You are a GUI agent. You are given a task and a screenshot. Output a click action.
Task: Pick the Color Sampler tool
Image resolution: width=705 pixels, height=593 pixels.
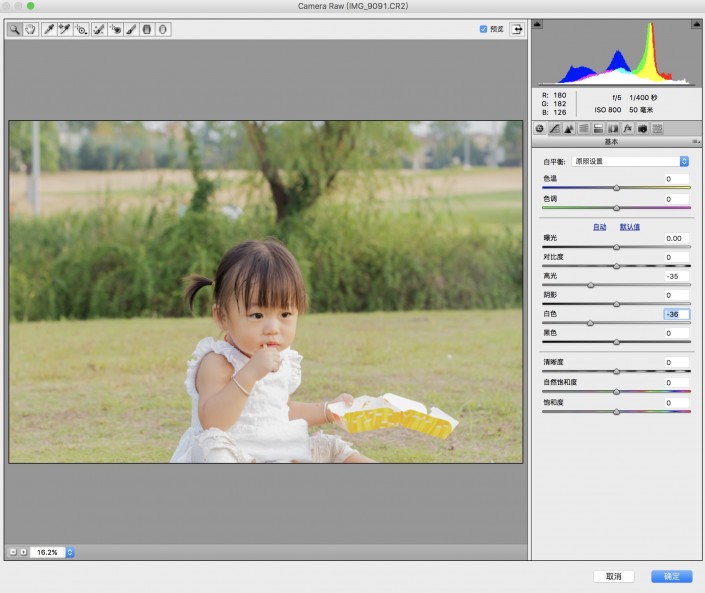click(63, 30)
